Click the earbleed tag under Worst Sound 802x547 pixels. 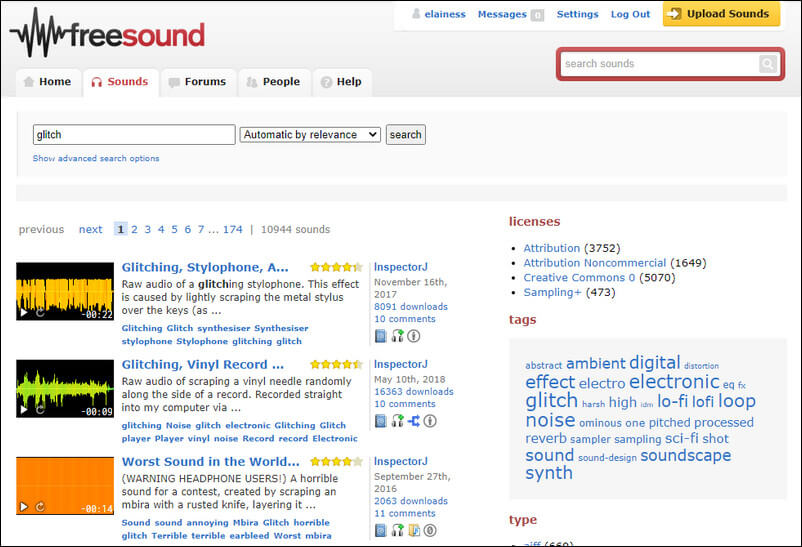point(249,536)
